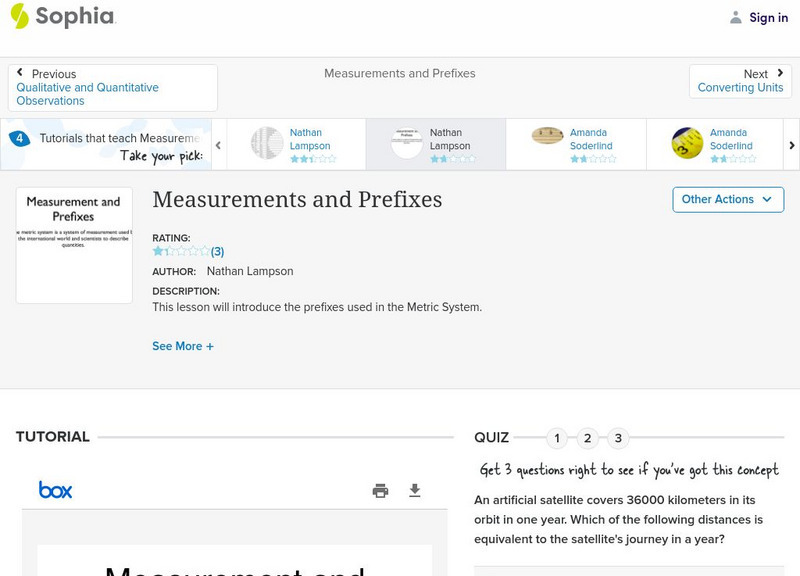Image resolution: width=800 pixels, height=576 pixels.
Task: Click the print icon in tutorial viewer
Action: click(380, 490)
